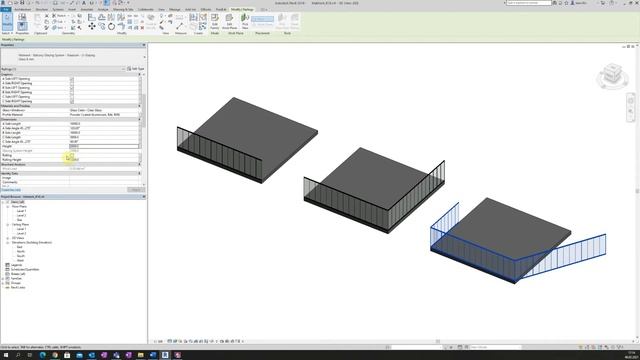Collapse the Materials and Finishes section
The height and width of the screenshot is (360, 640).
tap(140, 106)
